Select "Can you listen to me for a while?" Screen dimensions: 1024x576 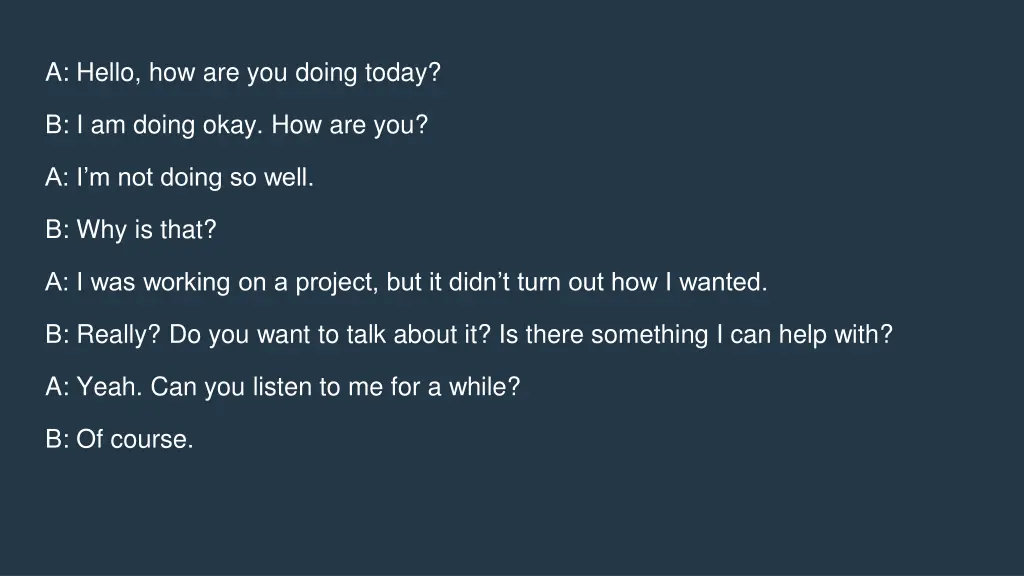pos(335,387)
